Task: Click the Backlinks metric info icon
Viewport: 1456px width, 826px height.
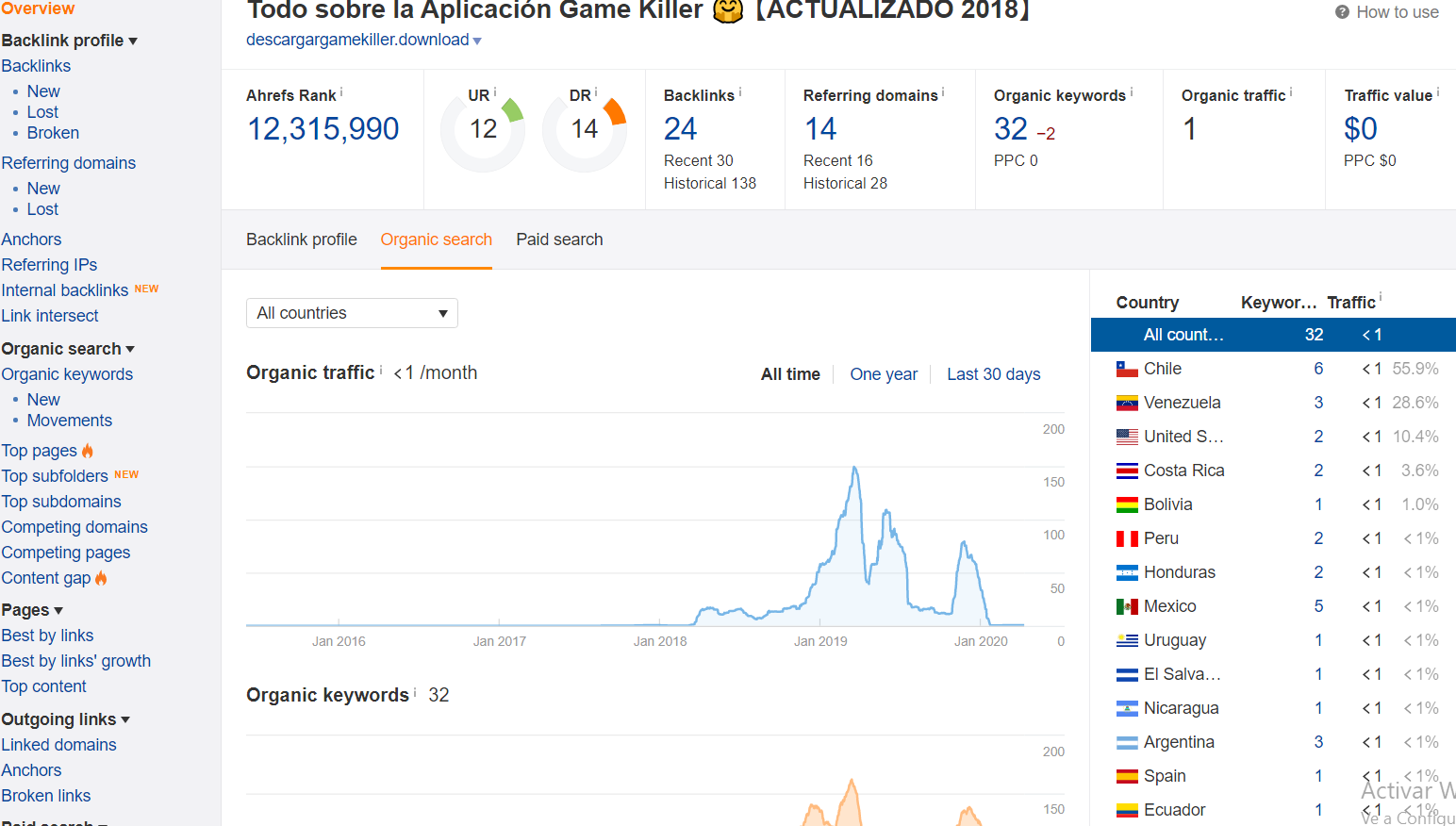Action: click(x=740, y=92)
